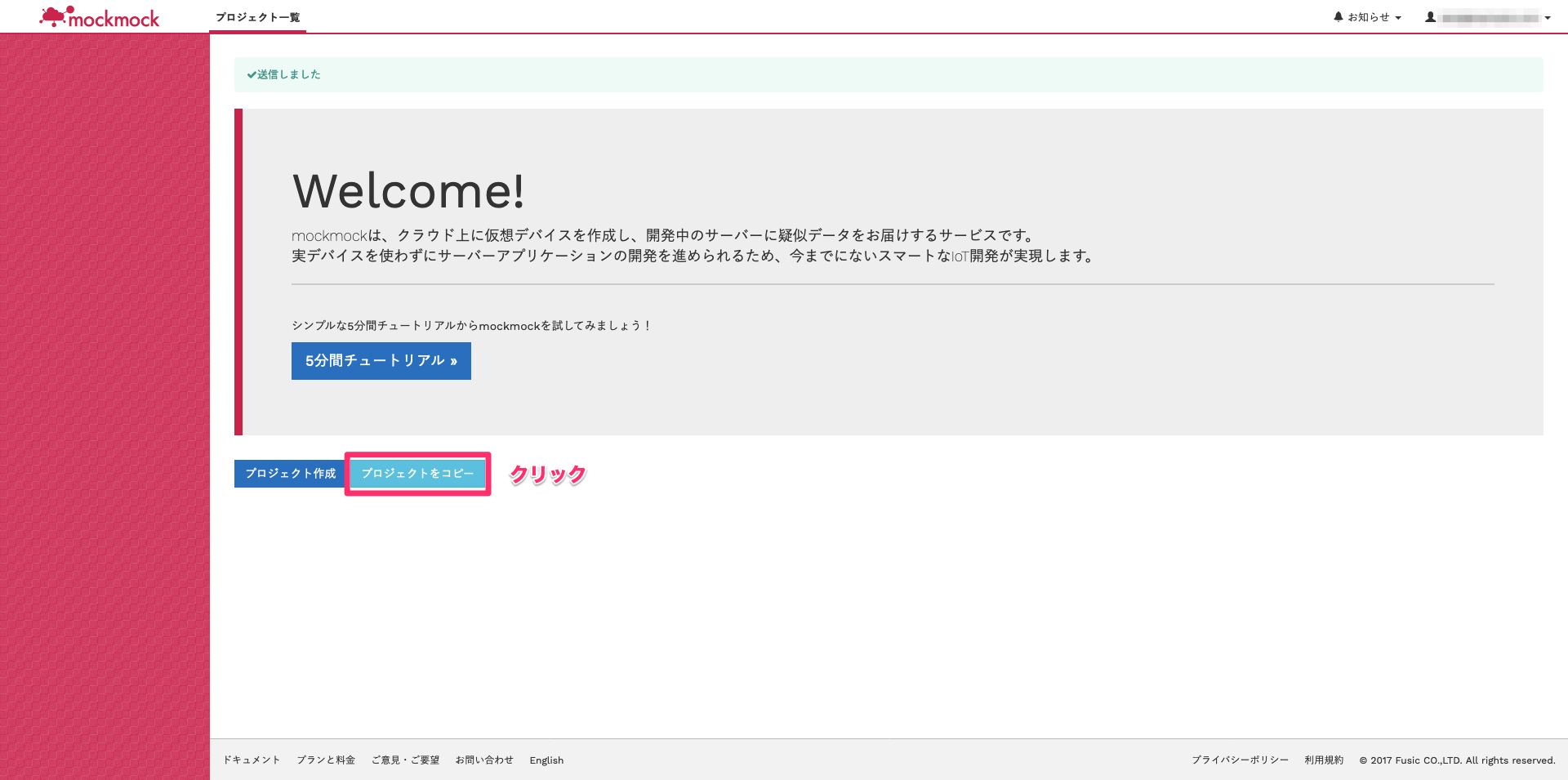Click the arrow icon inside 5分間チュートリアル button

click(x=455, y=361)
